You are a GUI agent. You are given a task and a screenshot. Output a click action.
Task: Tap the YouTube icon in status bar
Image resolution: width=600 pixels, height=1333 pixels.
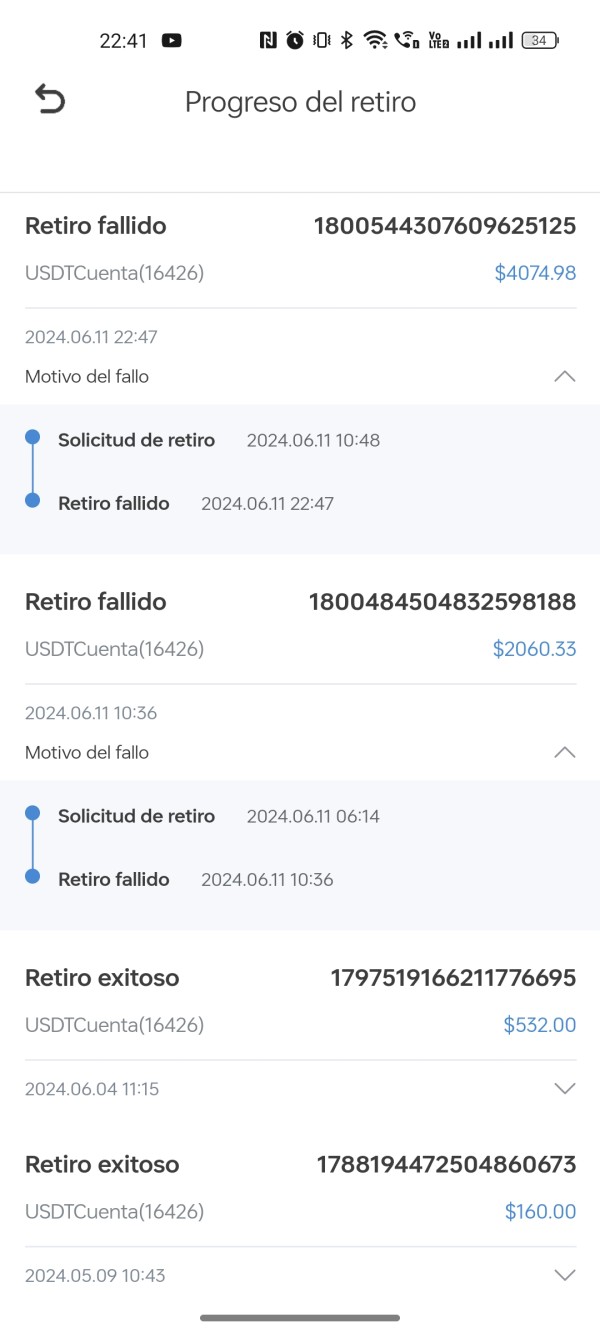click(x=171, y=41)
